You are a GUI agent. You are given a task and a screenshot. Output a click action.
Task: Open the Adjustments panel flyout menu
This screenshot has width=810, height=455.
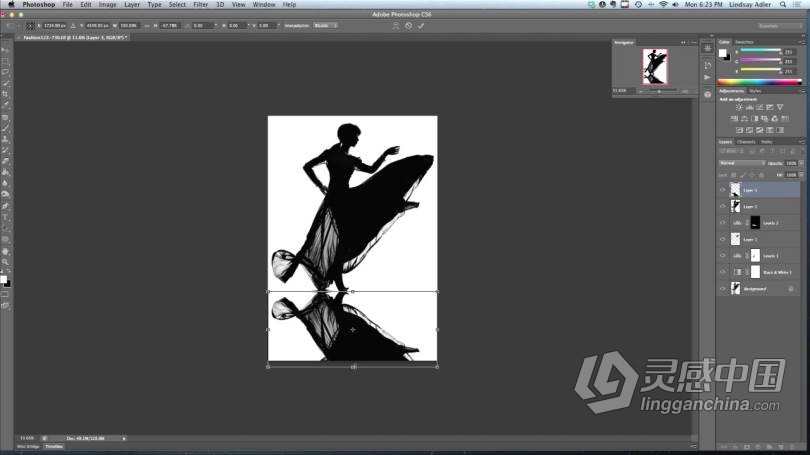point(802,91)
